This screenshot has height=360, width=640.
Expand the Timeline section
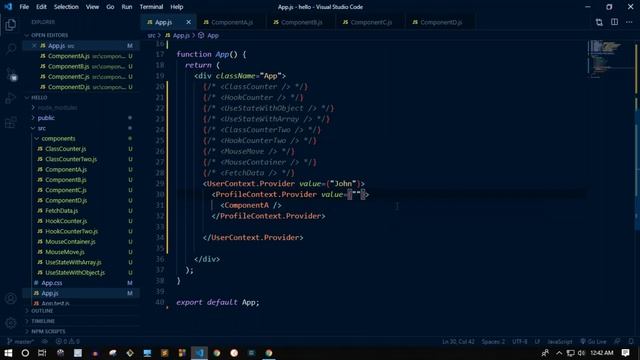[43, 321]
